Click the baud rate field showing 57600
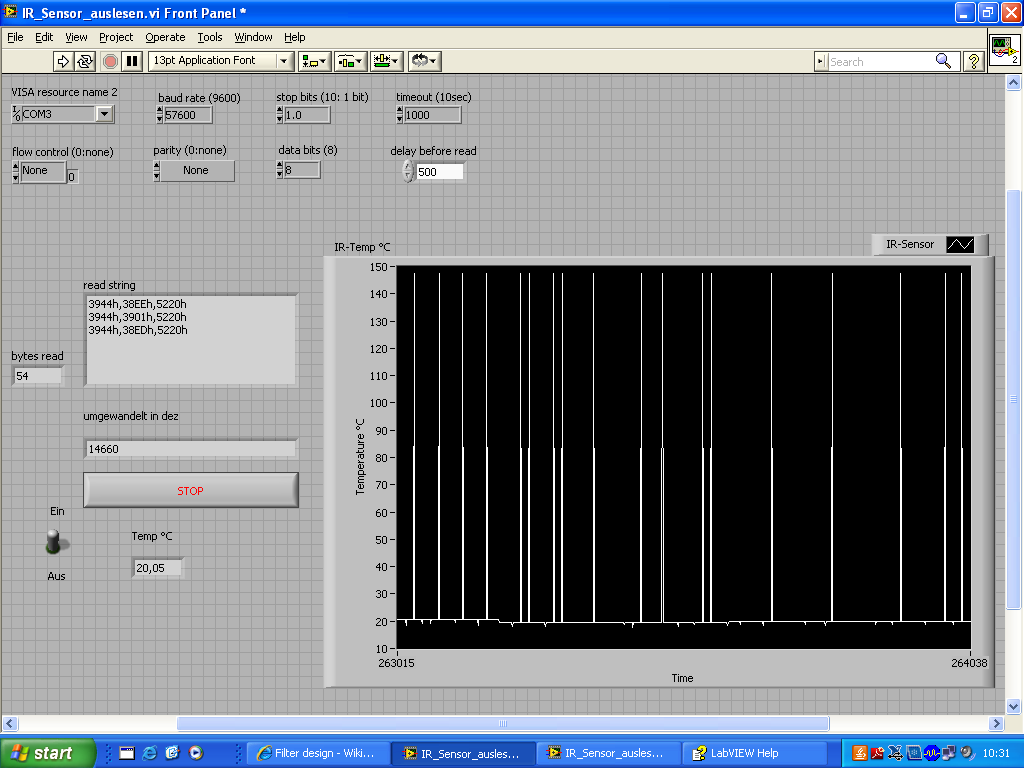Viewport: 1024px width, 768px height. tap(187, 115)
